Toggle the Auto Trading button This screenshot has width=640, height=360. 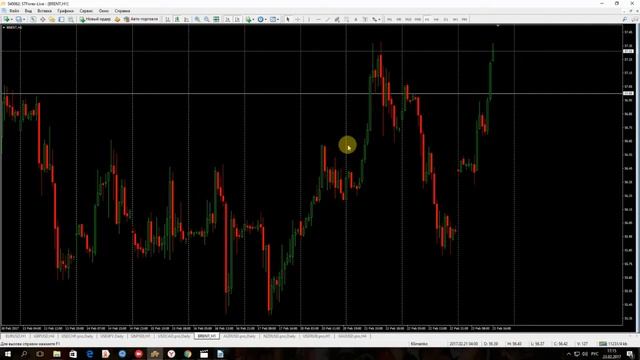point(141,19)
